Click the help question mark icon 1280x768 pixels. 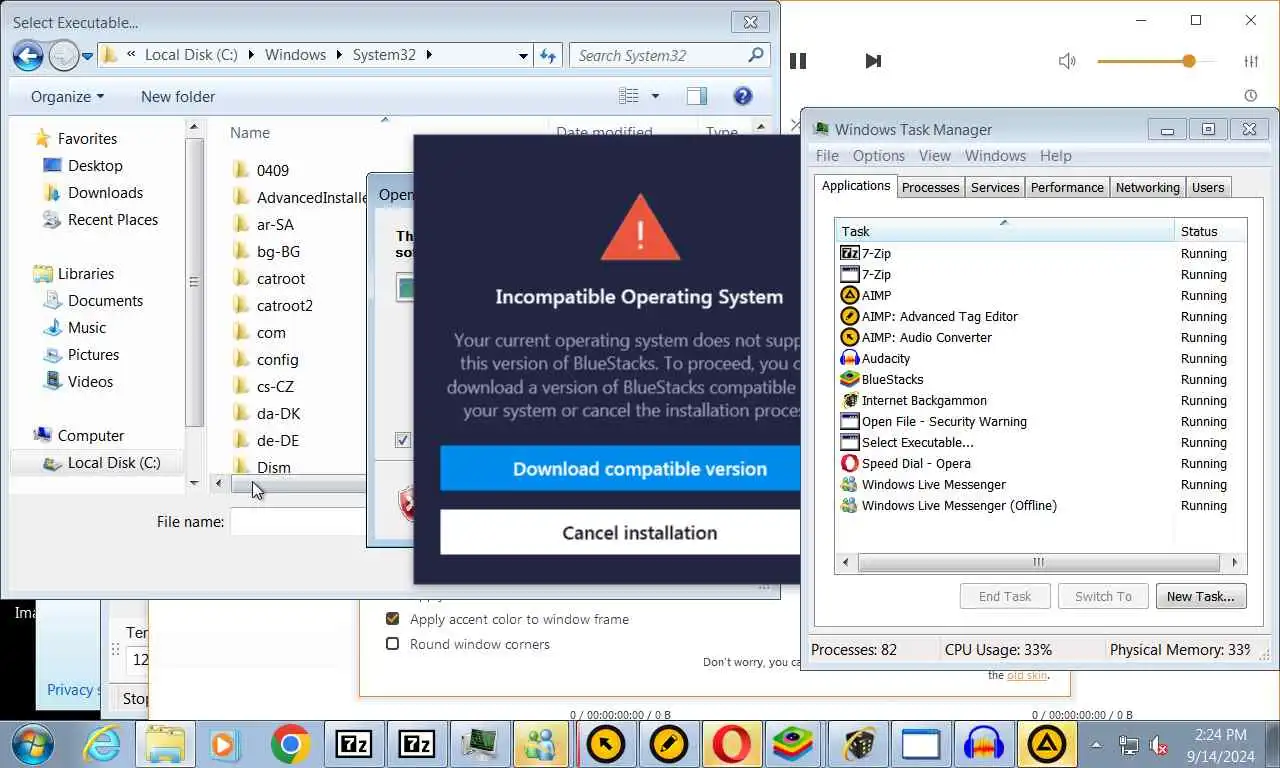point(742,97)
